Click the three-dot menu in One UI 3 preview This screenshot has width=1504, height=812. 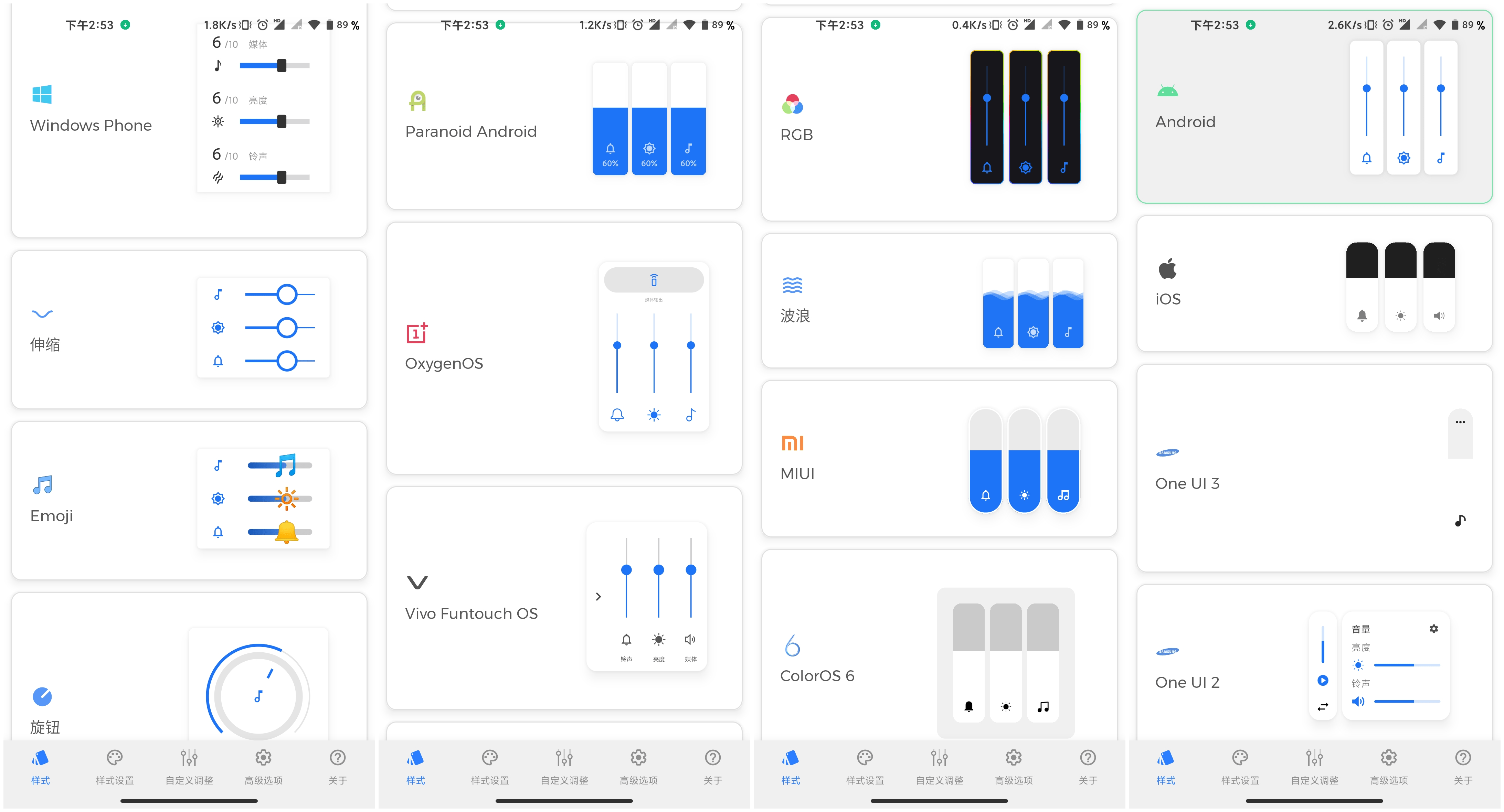coord(1460,422)
